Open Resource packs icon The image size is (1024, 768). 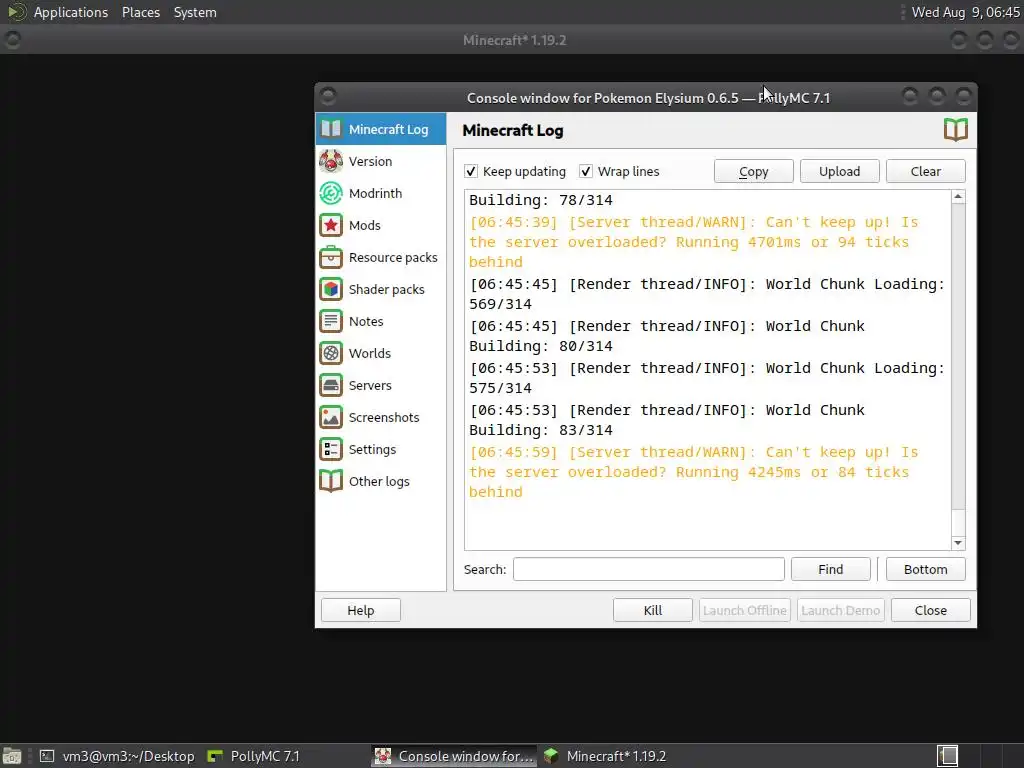point(331,257)
